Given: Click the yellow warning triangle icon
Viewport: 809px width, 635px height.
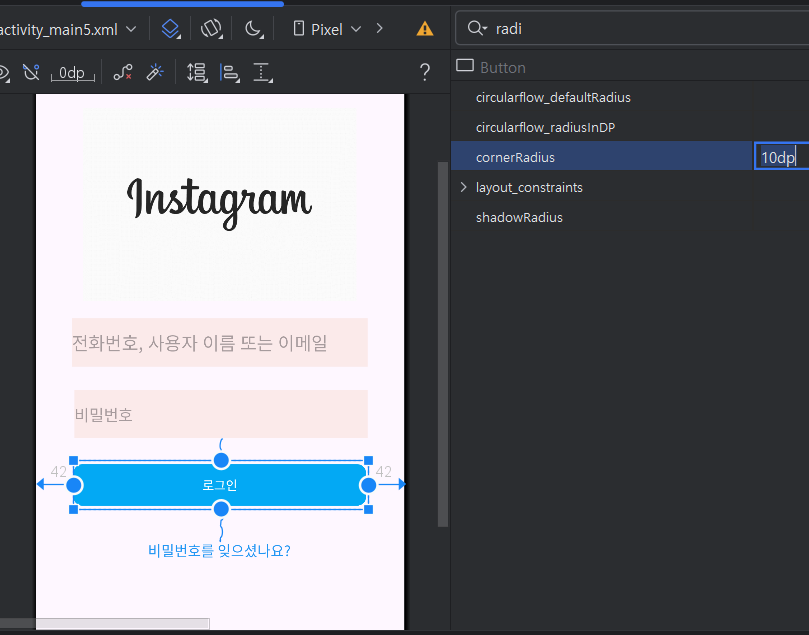Looking at the screenshot, I should [425, 29].
